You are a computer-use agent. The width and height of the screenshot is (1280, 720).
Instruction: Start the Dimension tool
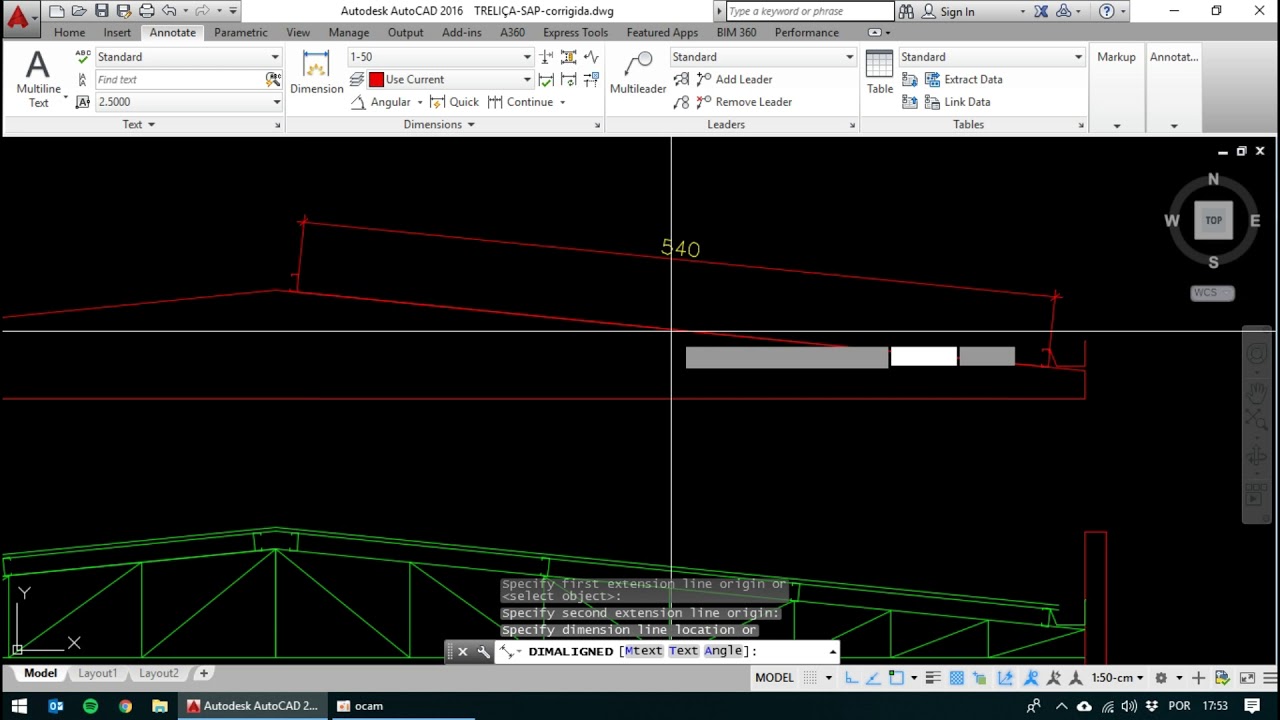pyautogui.click(x=316, y=72)
